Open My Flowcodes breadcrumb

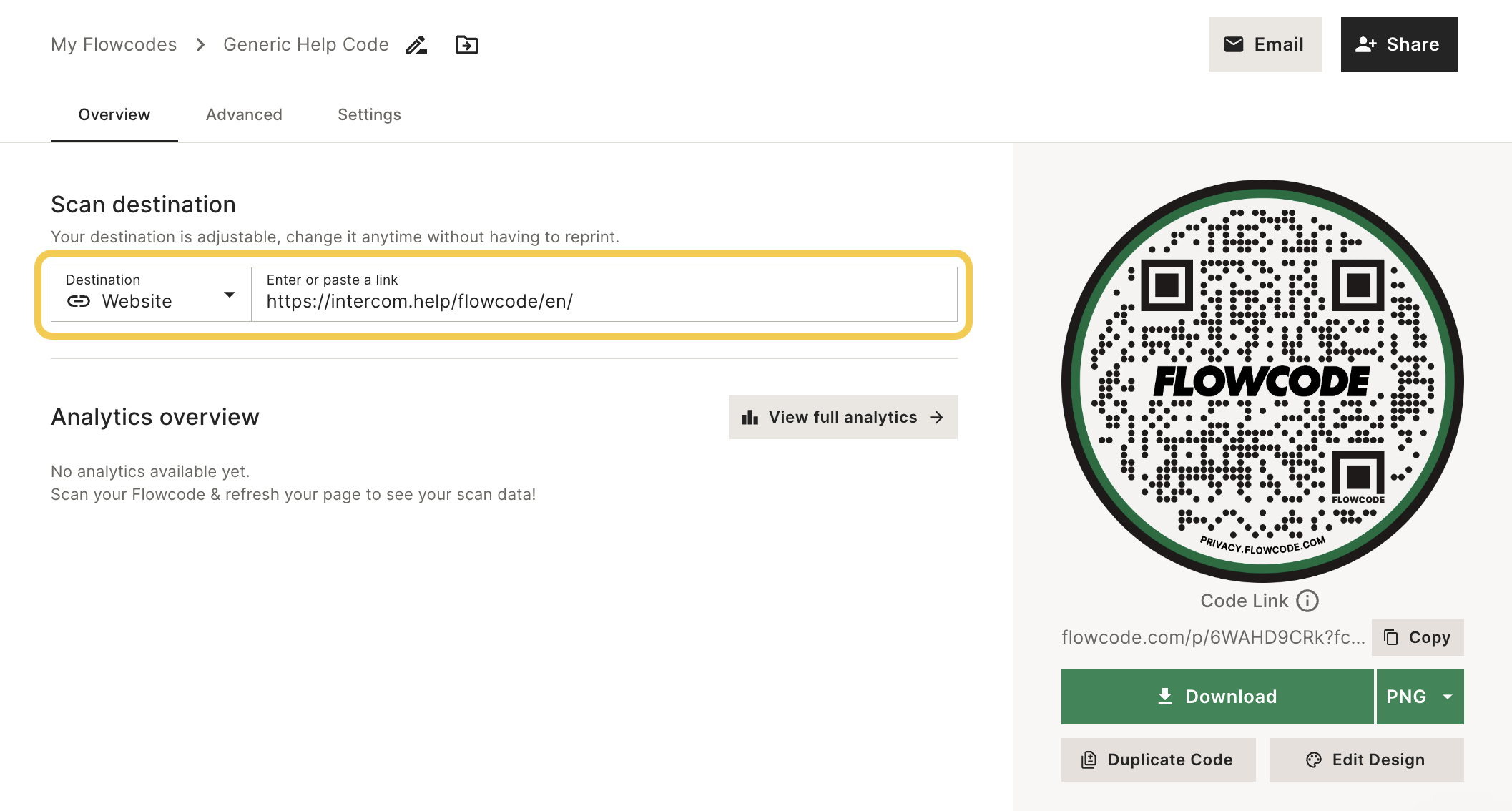pyautogui.click(x=114, y=44)
